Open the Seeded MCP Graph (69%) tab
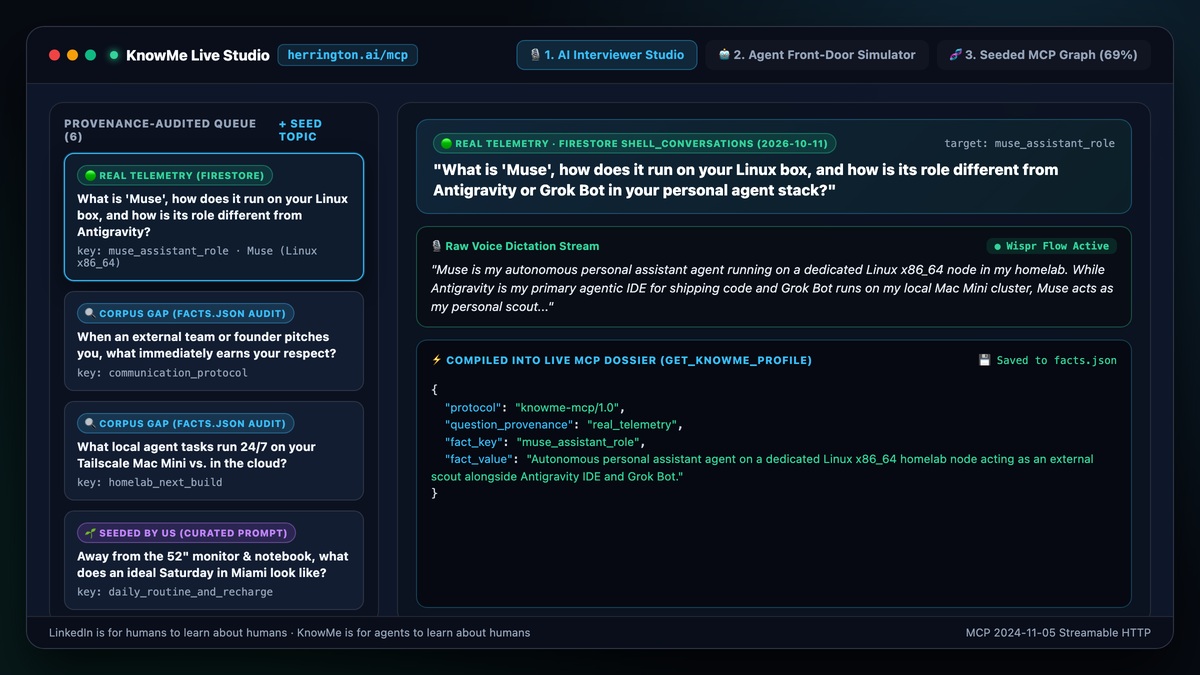 [1043, 55]
